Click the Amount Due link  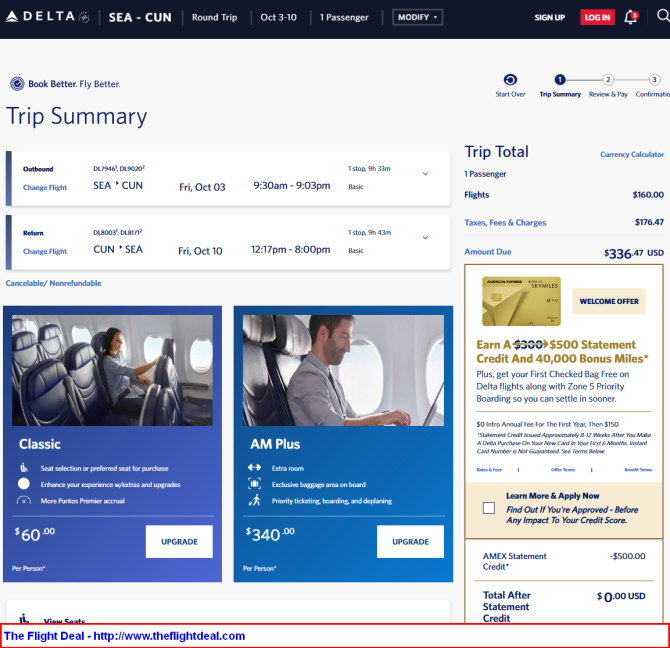coord(488,252)
